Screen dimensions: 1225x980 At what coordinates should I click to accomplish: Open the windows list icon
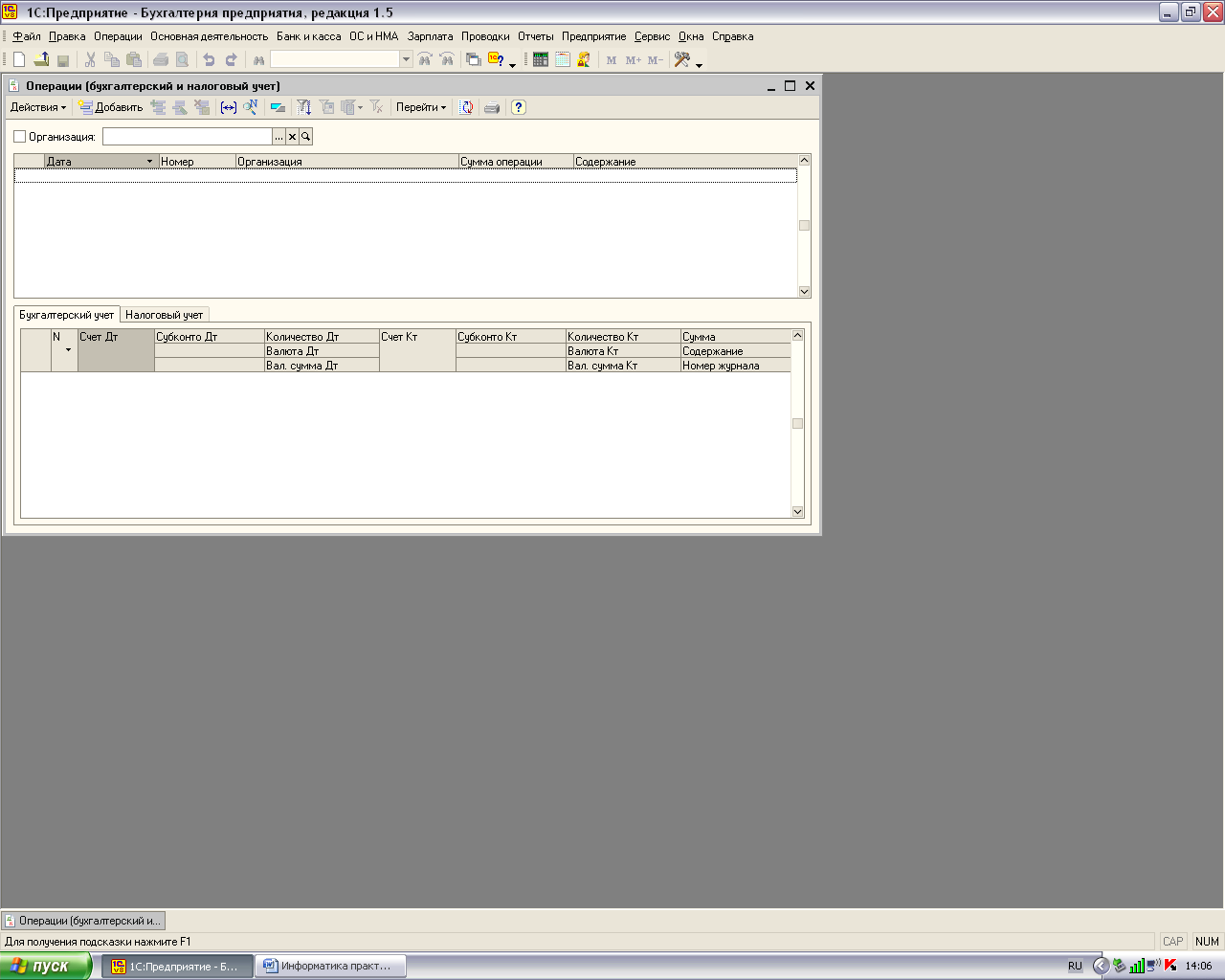[474, 59]
